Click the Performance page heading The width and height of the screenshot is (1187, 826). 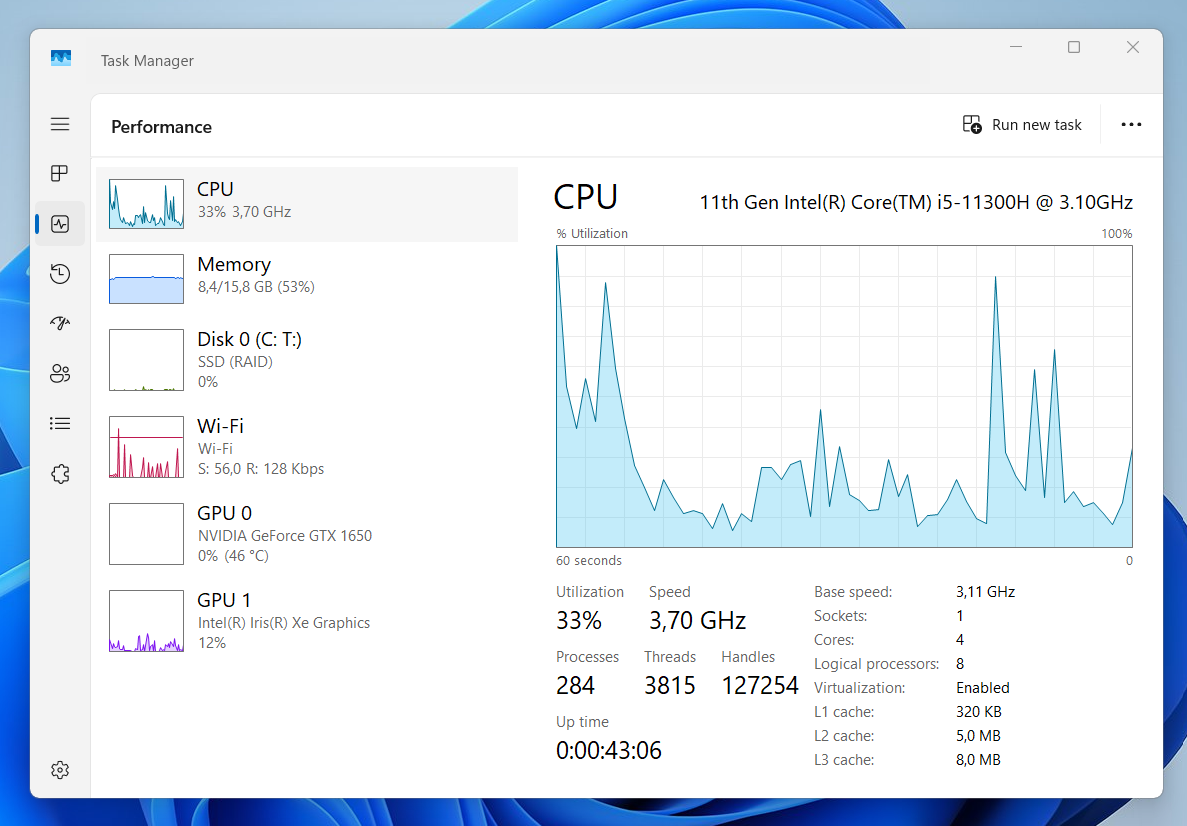(161, 126)
